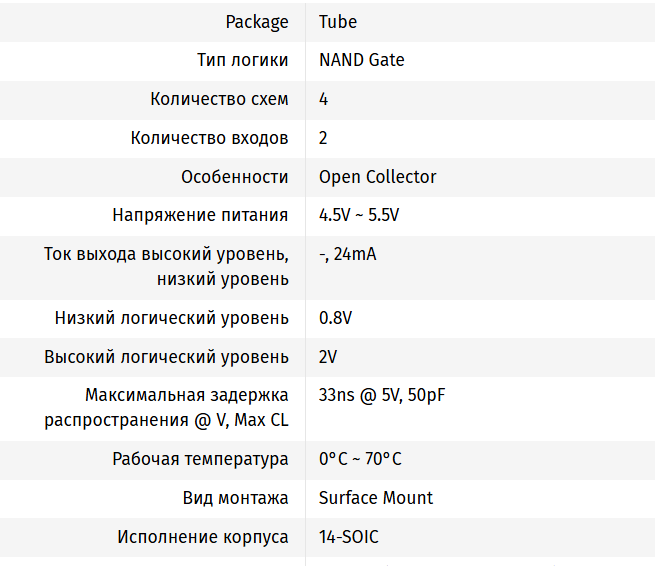Screen dimensions: 655x566
Task: Click the "Рабочая температура" label
Action: [200, 459]
